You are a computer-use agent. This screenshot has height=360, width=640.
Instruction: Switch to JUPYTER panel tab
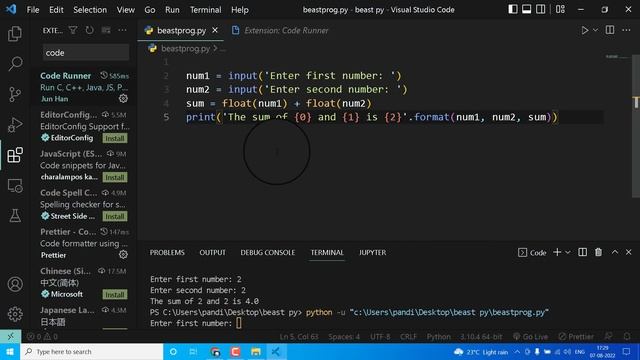[372, 253]
